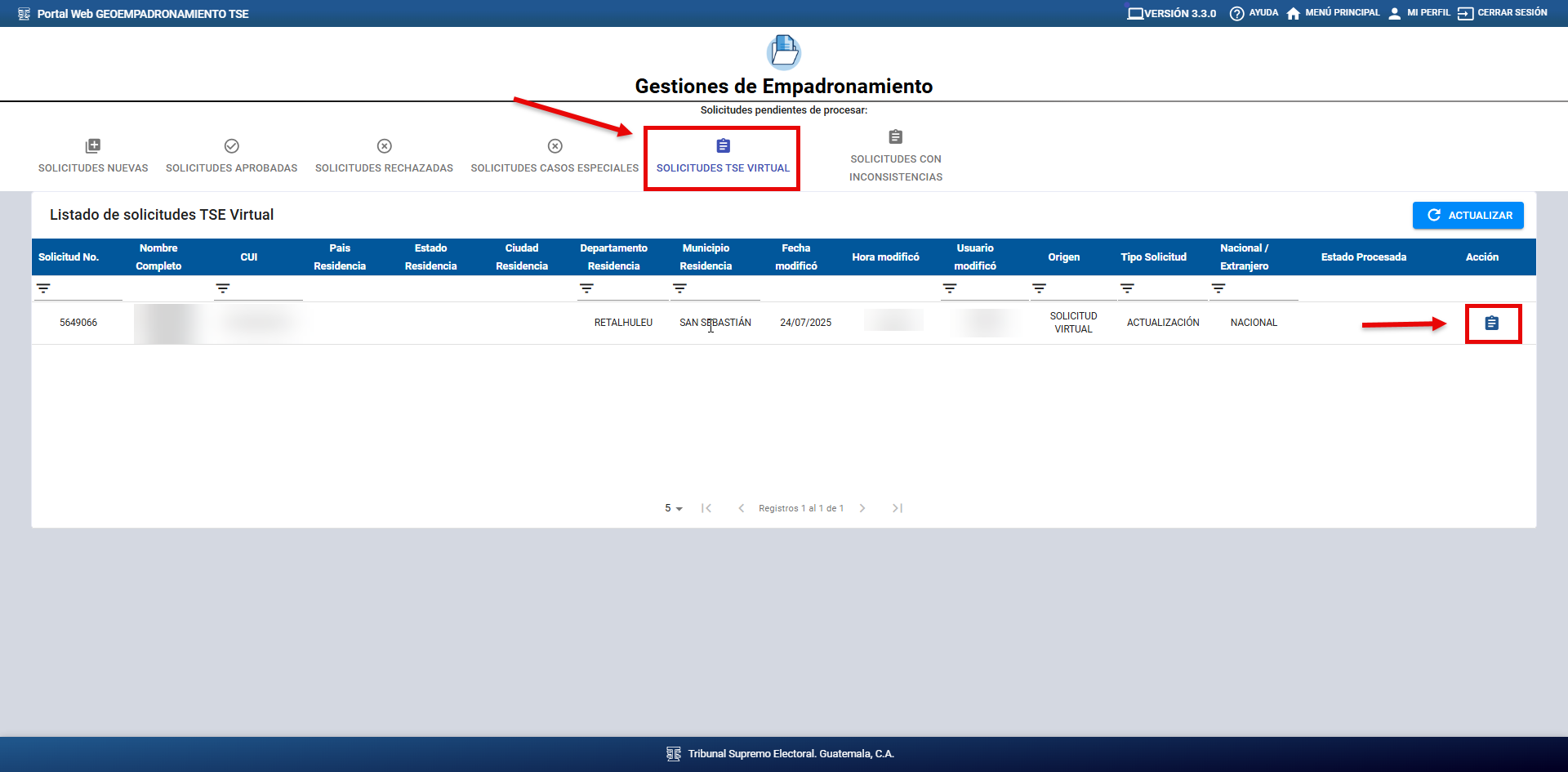The width and height of the screenshot is (1568, 772).
Task: Click the Origen column filter icon
Action: (1039, 288)
